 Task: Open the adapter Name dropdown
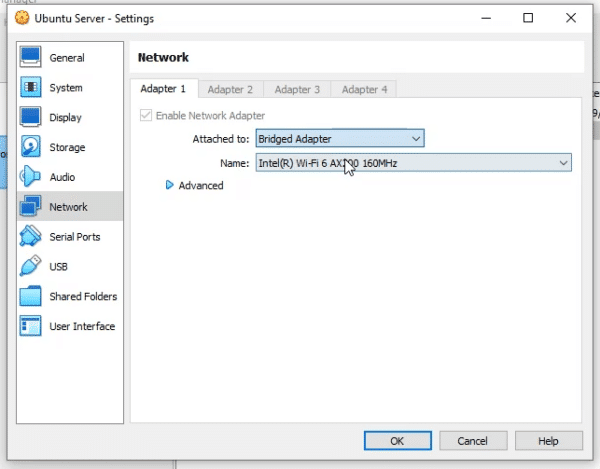[413, 163]
